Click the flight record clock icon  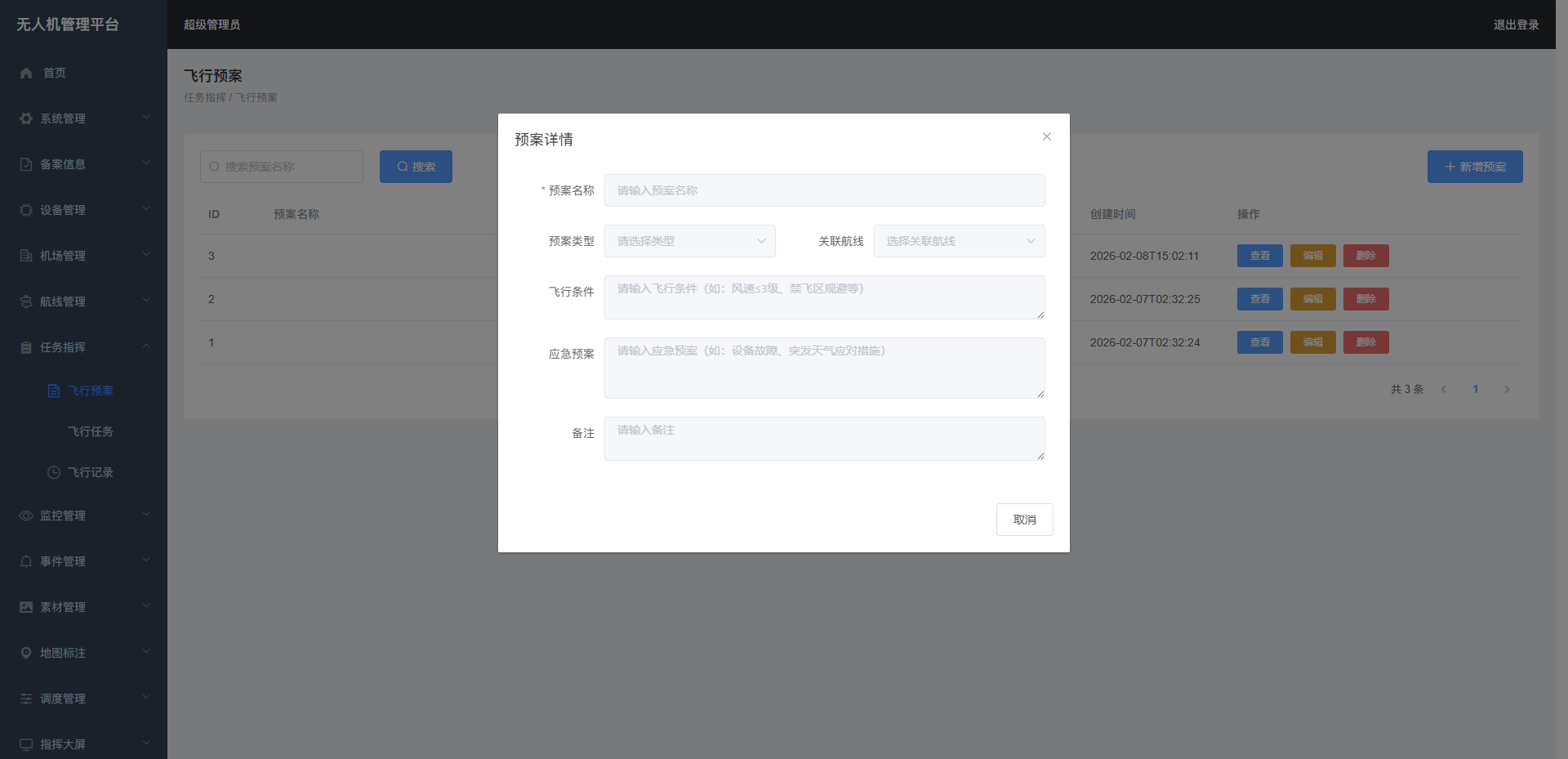54,472
